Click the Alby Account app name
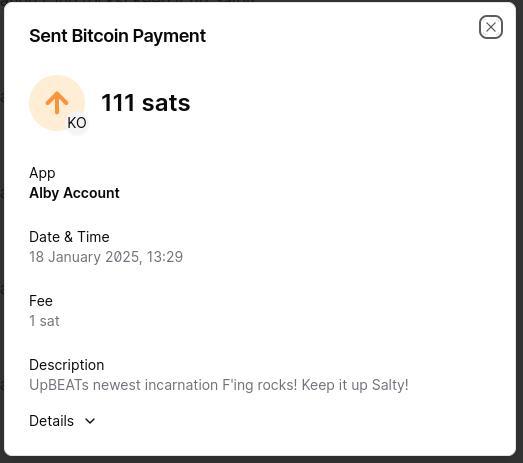523x463 pixels. click(x=74, y=193)
